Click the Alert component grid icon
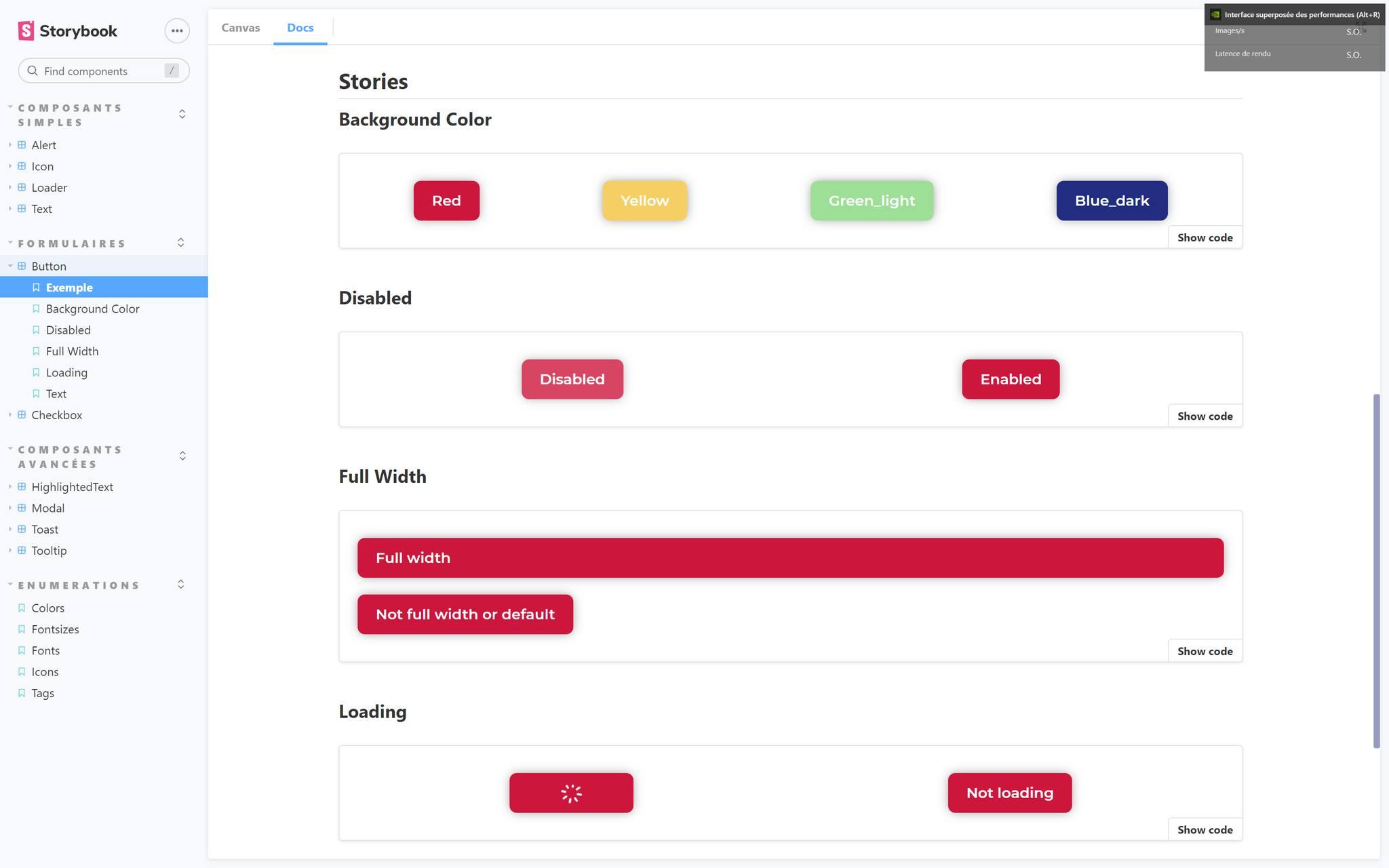 pos(22,145)
